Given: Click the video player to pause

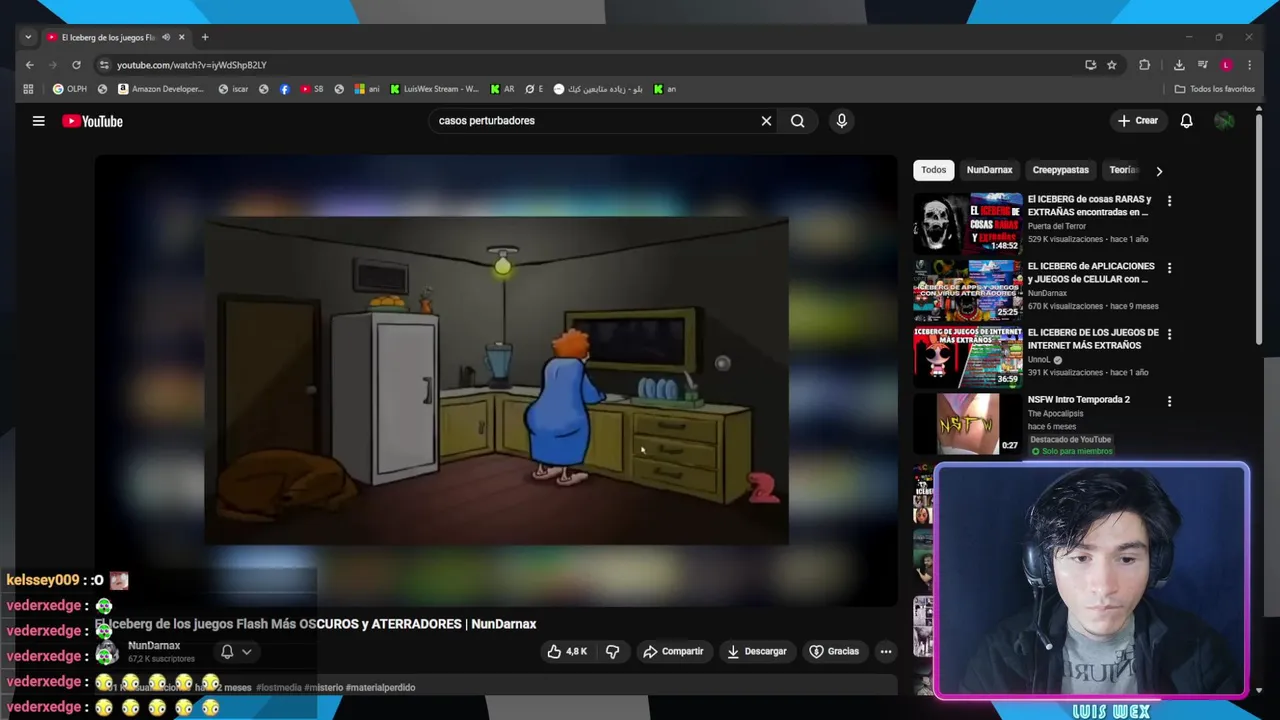Looking at the screenshot, I should click(496, 380).
